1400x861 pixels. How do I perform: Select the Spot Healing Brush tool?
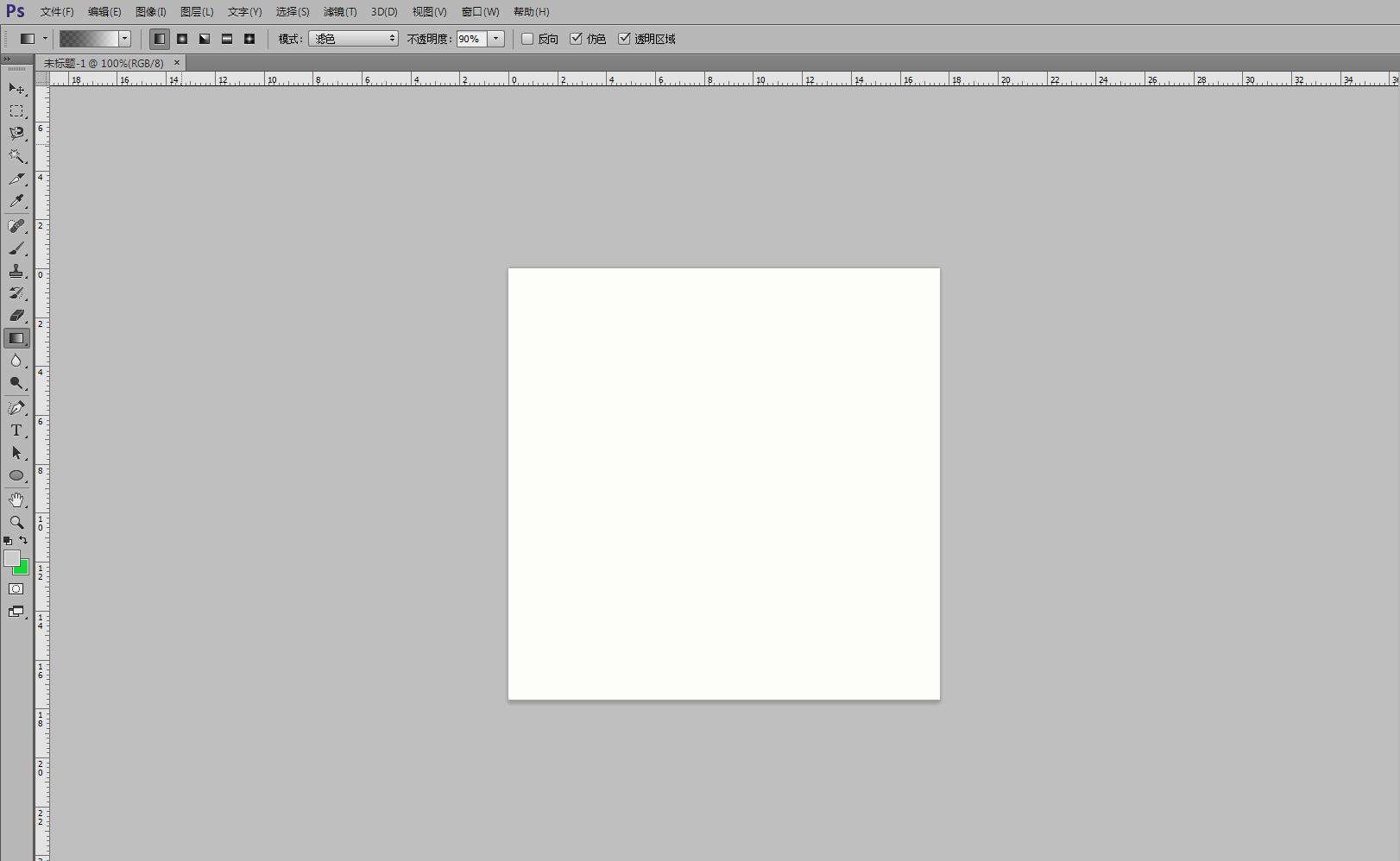pyautogui.click(x=16, y=226)
